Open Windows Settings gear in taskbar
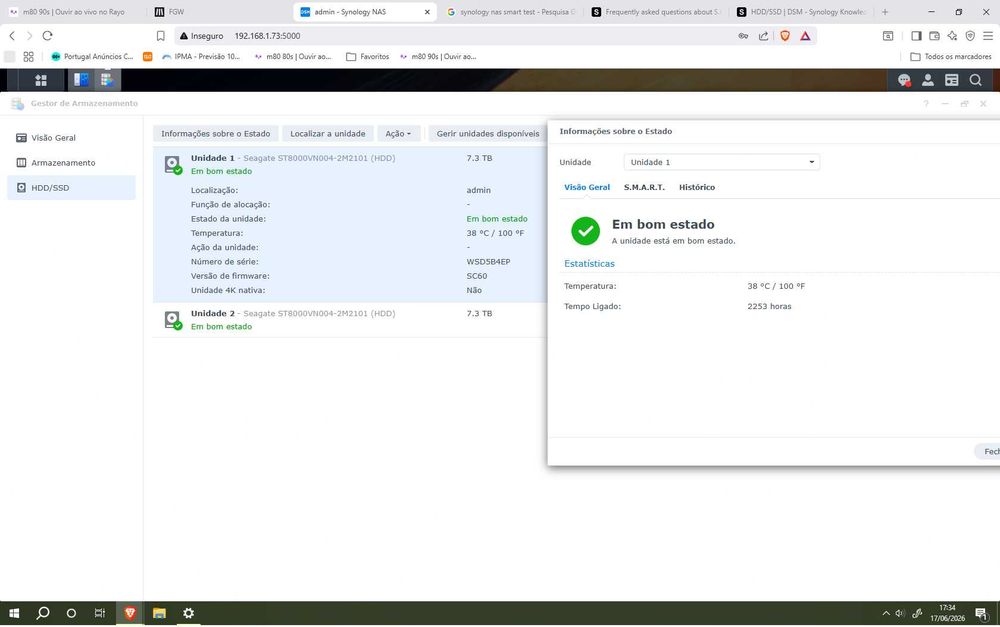The width and height of the screenshot is (1000, 627). (188, 613)
